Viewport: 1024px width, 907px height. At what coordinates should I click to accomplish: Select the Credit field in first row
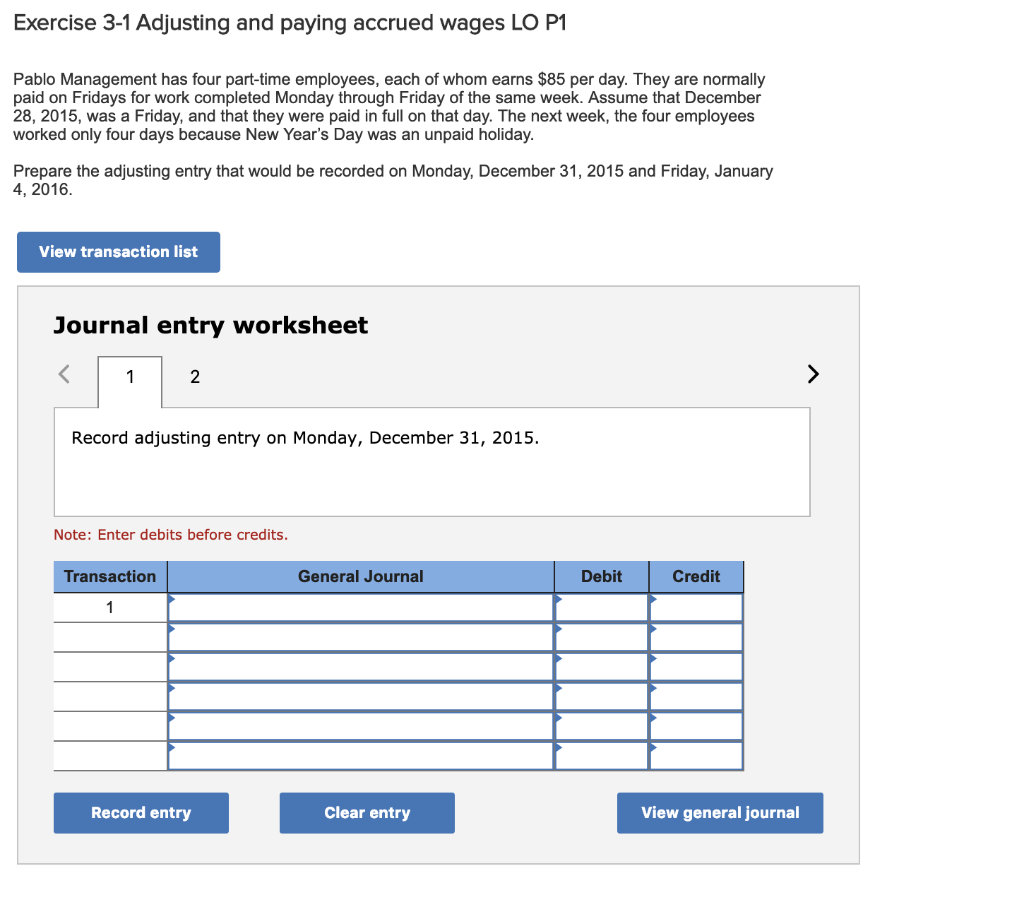696,607
